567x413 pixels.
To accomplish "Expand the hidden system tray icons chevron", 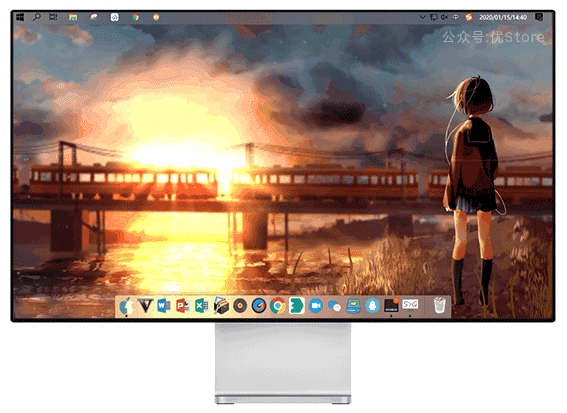I will pos(422,17).
